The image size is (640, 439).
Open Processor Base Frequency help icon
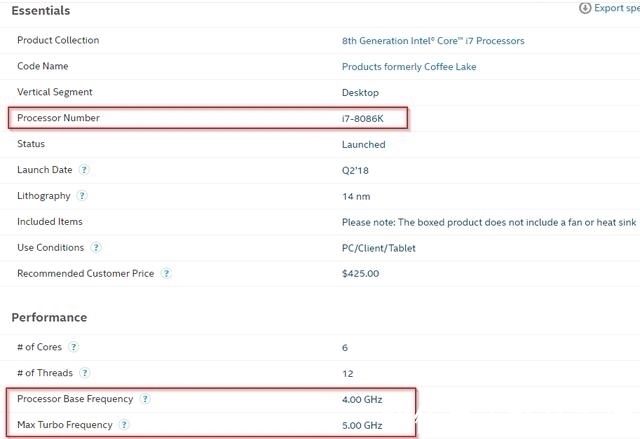click(145, 399)
